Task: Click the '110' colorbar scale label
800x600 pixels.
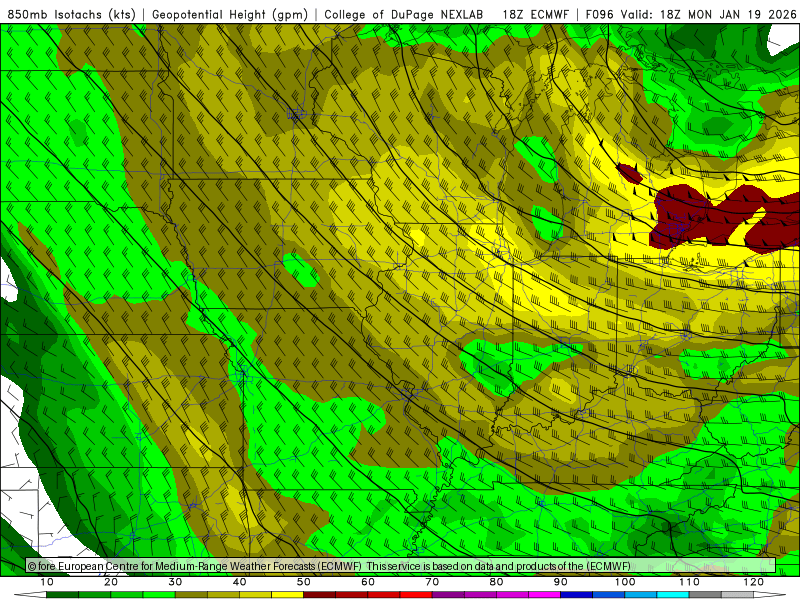Action: (x=689, y=582)
